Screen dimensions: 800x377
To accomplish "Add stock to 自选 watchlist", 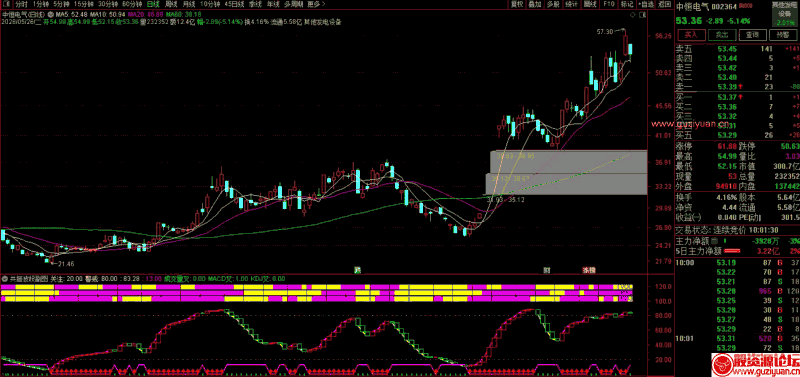I will pyautogui.click(x=645, y=5).
